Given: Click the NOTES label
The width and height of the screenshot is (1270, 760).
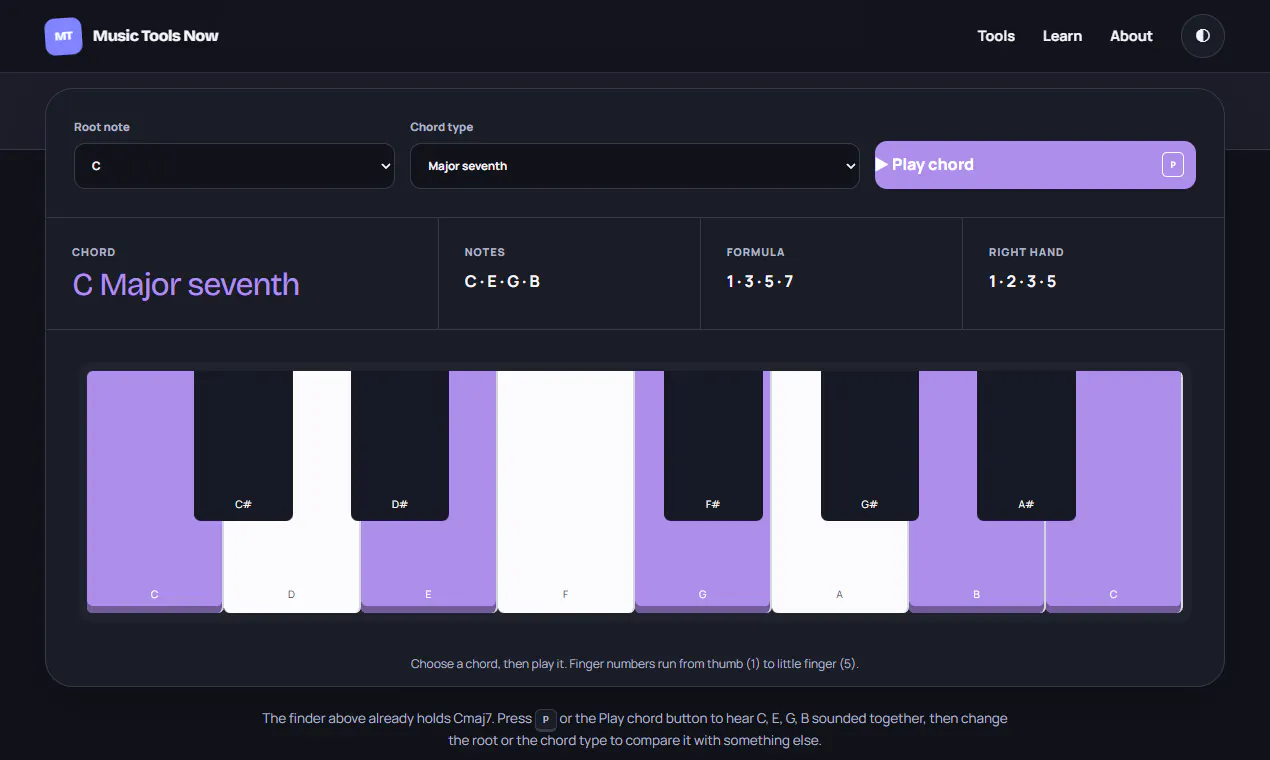Looking at the screenshot, I should pyautogui.click(x=485, y=252).
